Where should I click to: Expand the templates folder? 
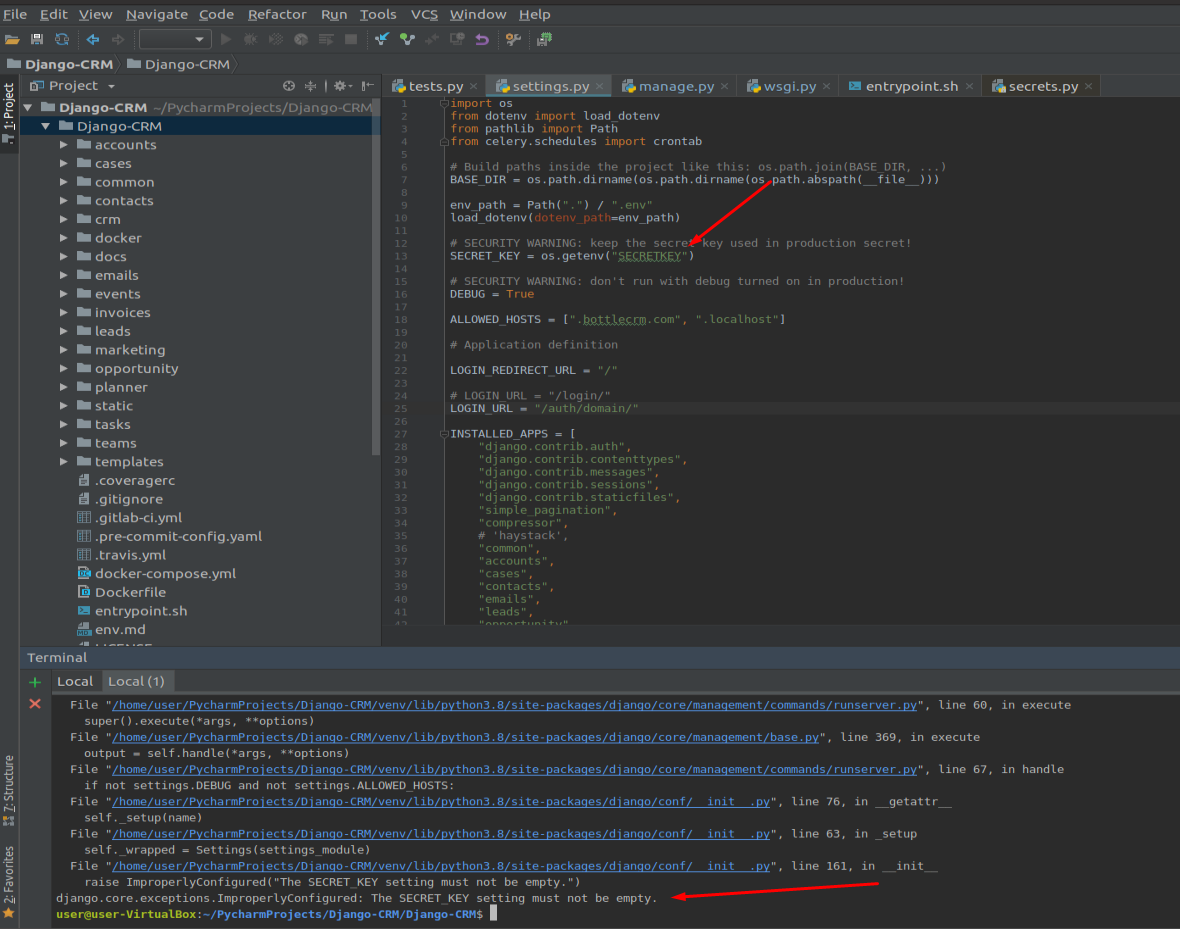pos(64,461)
